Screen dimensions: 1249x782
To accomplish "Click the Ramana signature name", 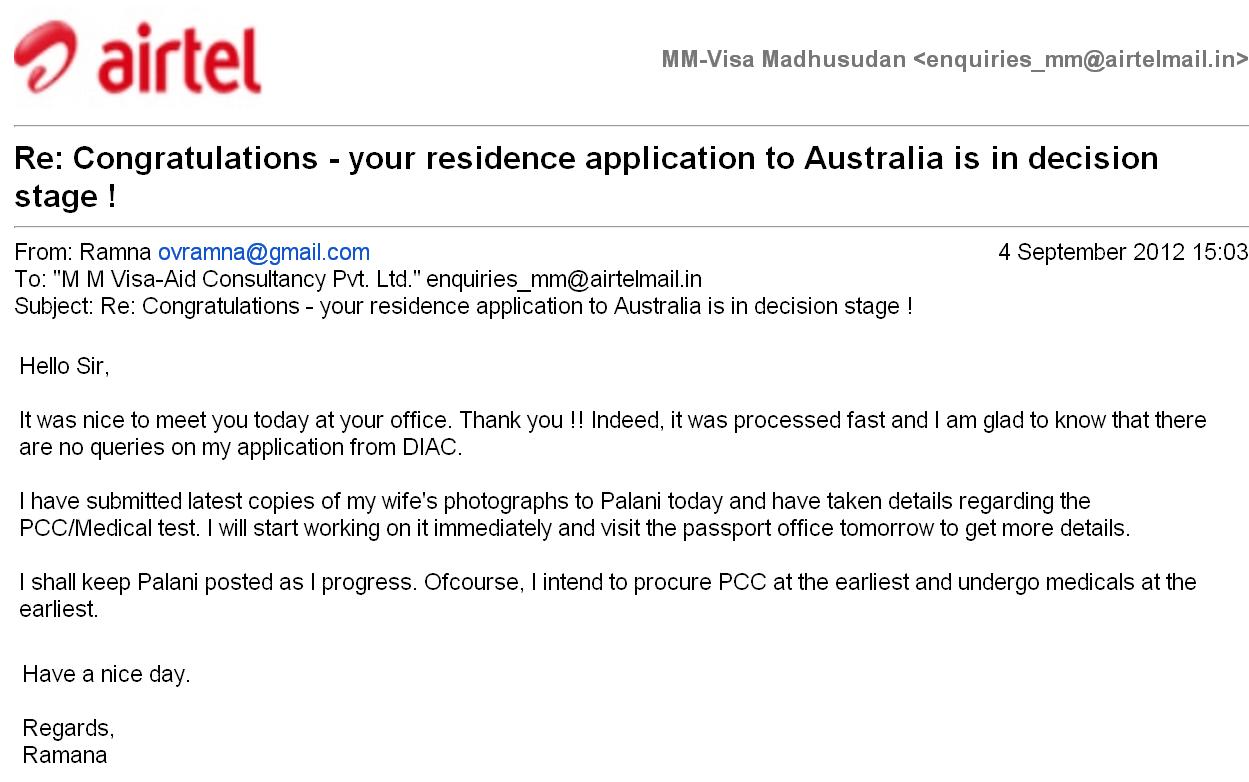I will tap(64, 755).
